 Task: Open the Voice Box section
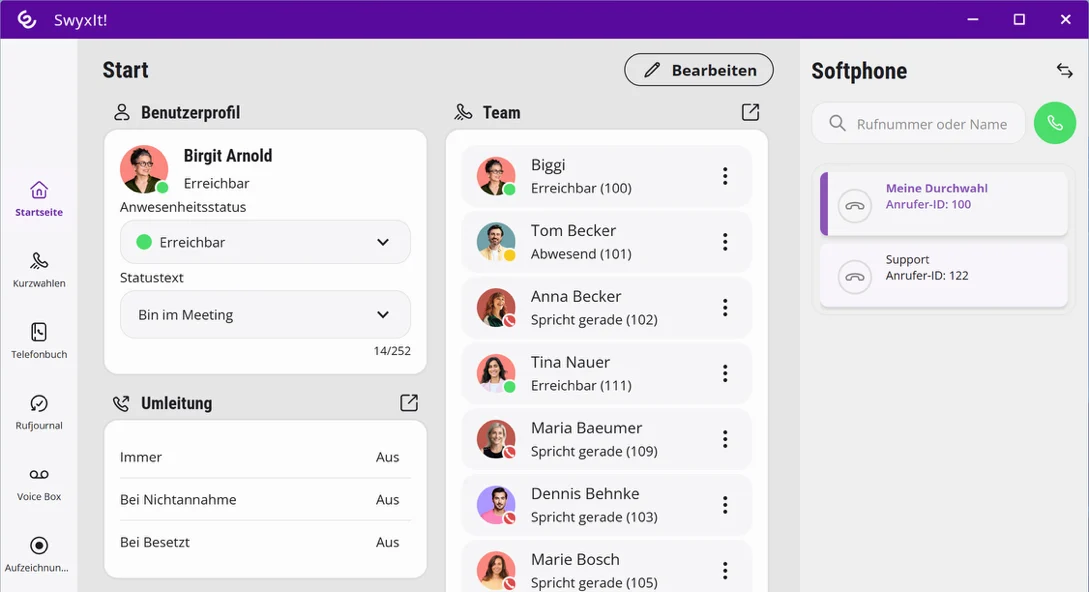point(39,484)
